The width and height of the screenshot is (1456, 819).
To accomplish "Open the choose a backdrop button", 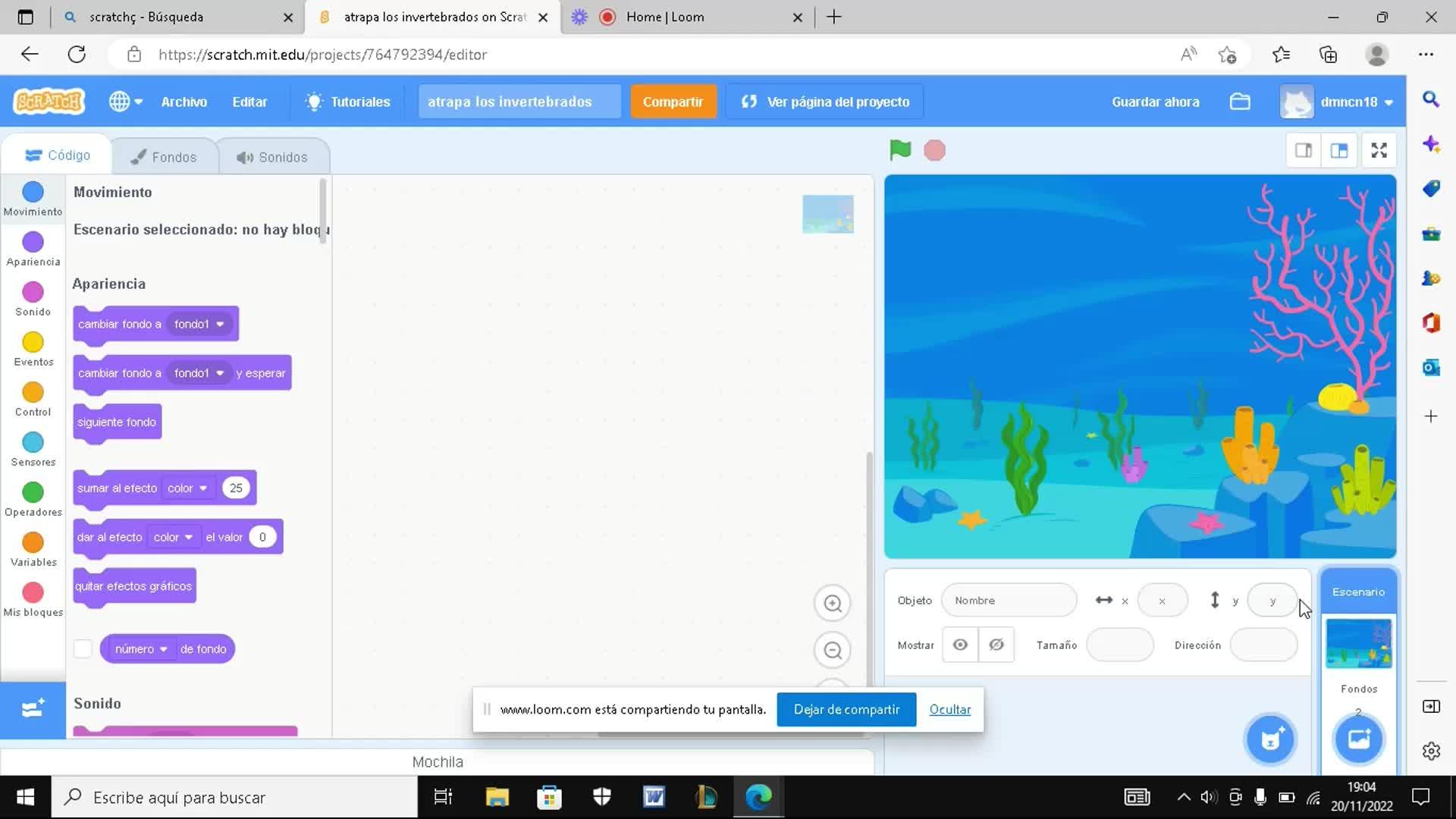I will point(1358,739).
